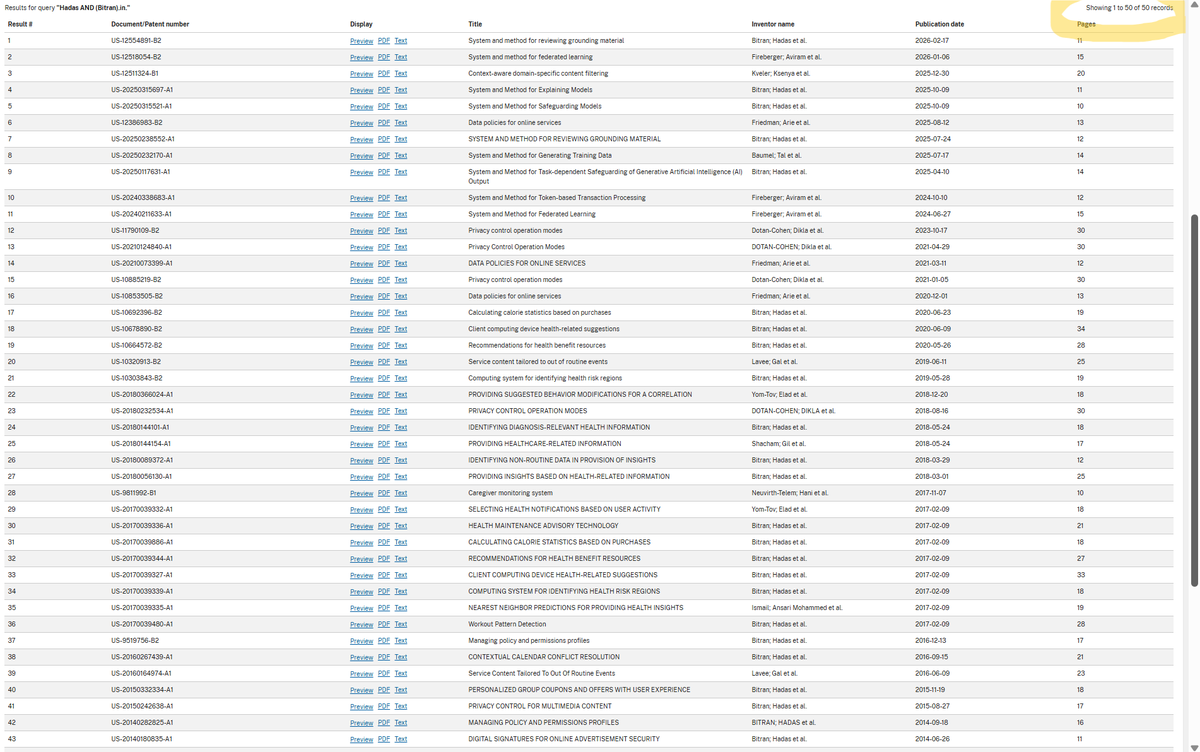View Text of US-20180144101-A1
The width and height of the screenshot is (1200, 752).
coord(401,428)
